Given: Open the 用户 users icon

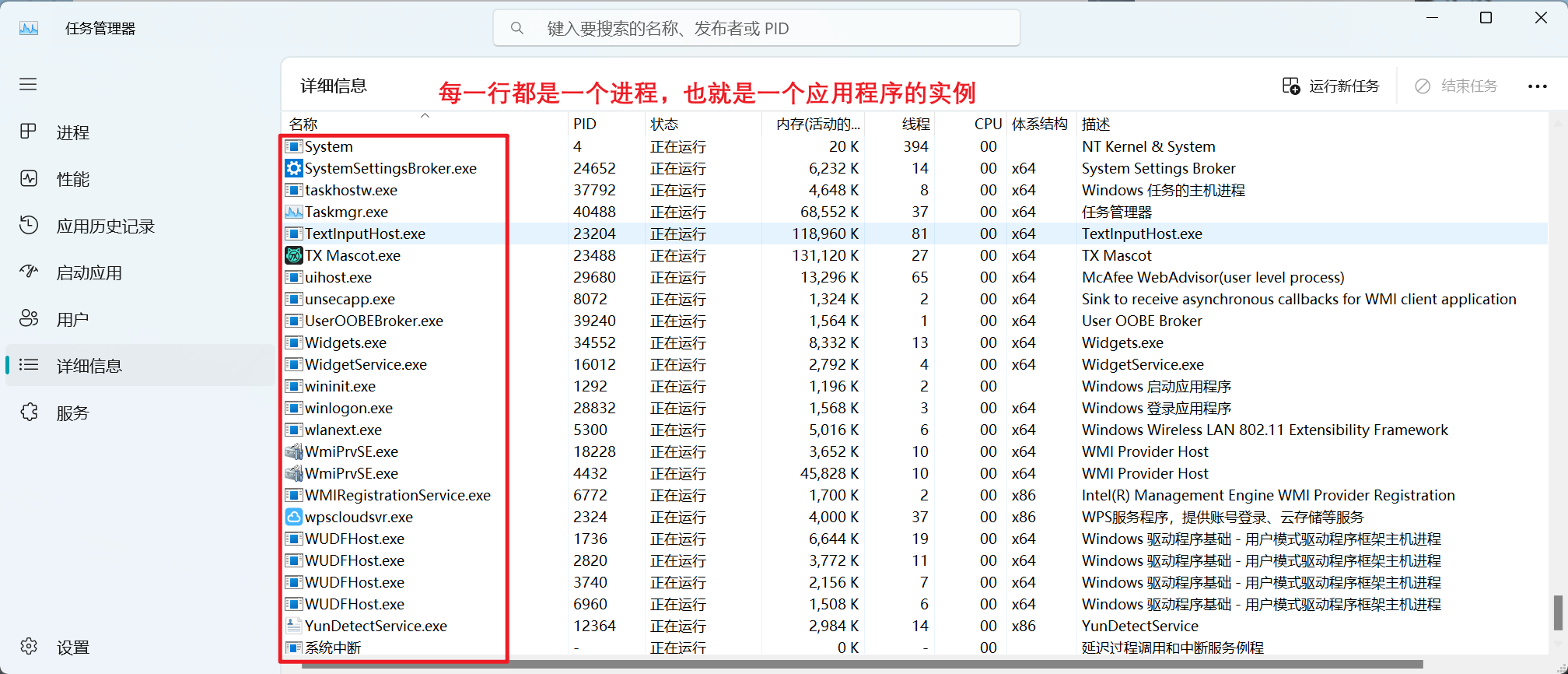Looking at the screenshot, I should 29,318.
